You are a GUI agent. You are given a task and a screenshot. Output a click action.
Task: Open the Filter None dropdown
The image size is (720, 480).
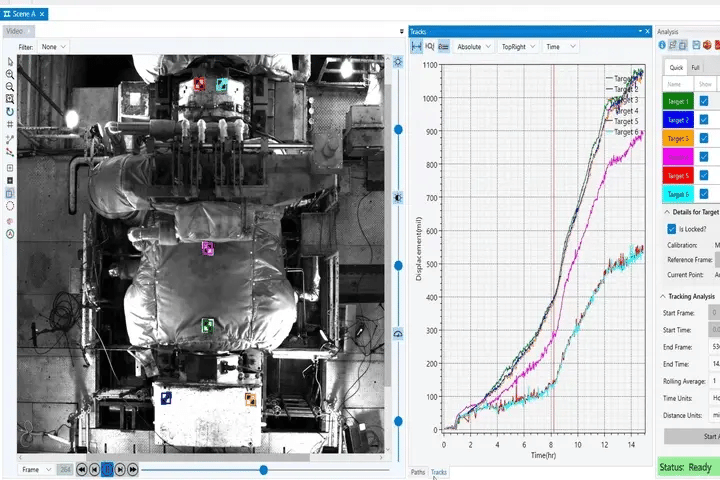tap(53, 47)
